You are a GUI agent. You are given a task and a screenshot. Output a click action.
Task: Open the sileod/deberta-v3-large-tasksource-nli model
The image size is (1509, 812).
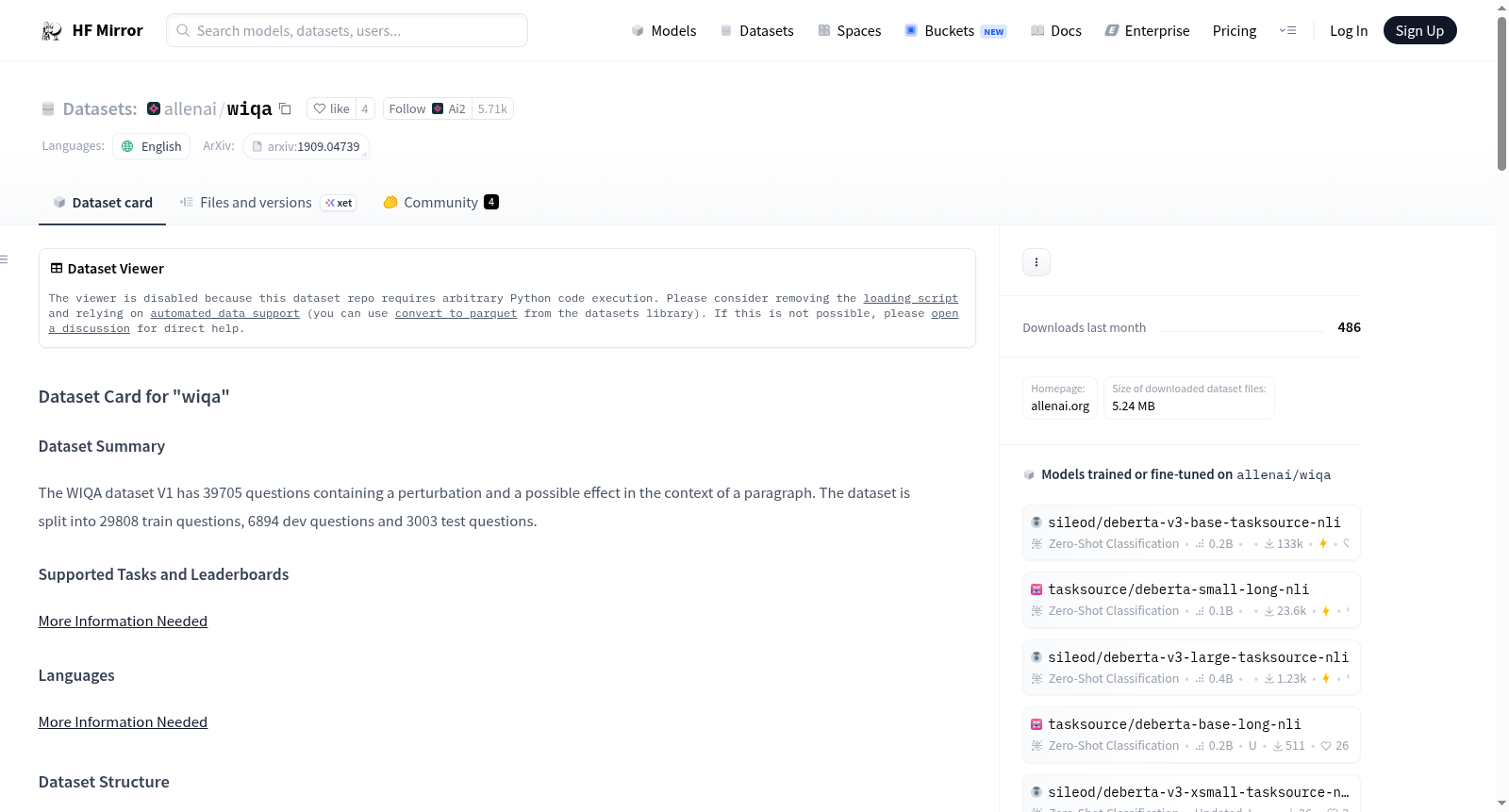tap(1191, 668)
